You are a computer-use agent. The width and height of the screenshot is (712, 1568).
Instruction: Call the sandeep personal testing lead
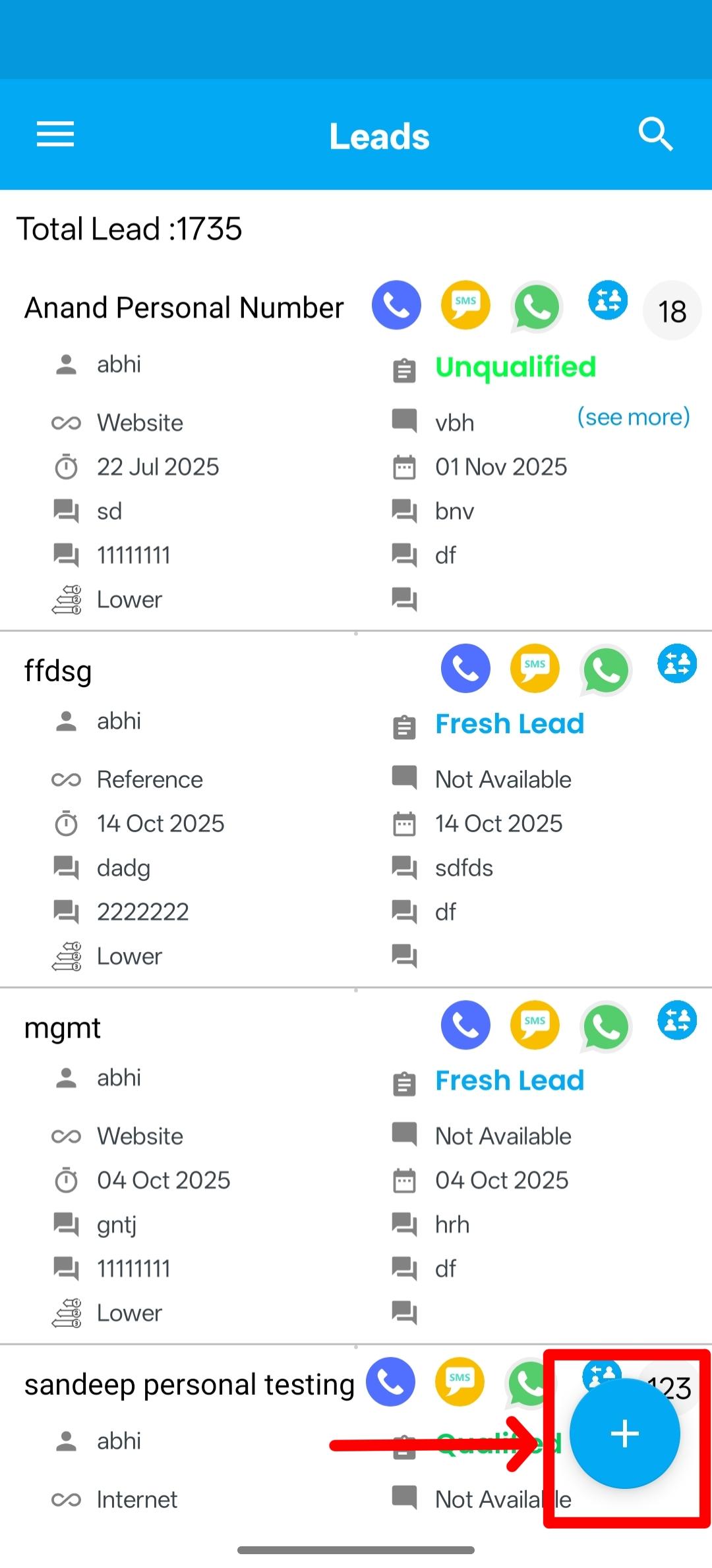[390, 1382]
